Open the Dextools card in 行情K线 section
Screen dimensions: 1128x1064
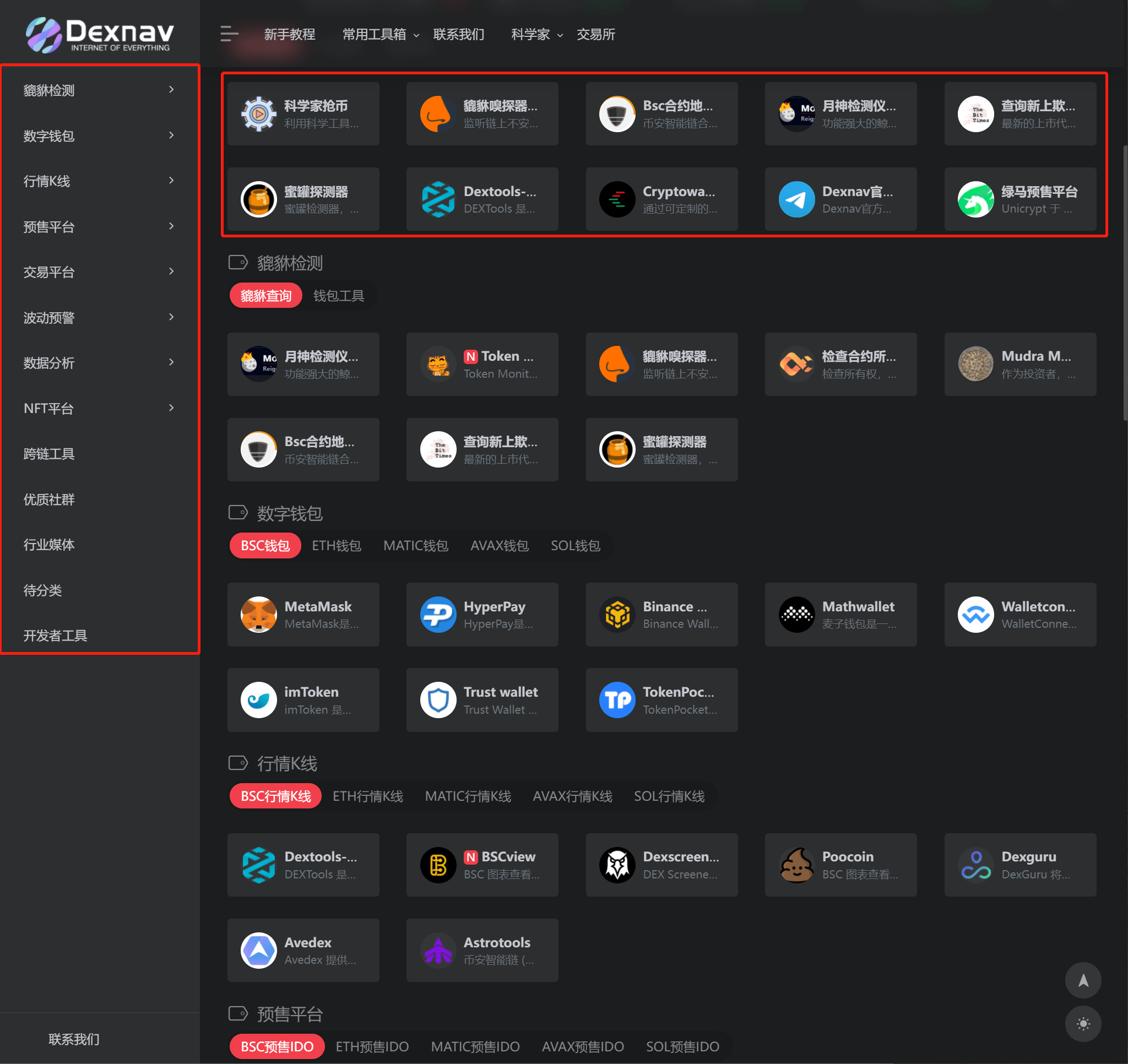[303, 865]
